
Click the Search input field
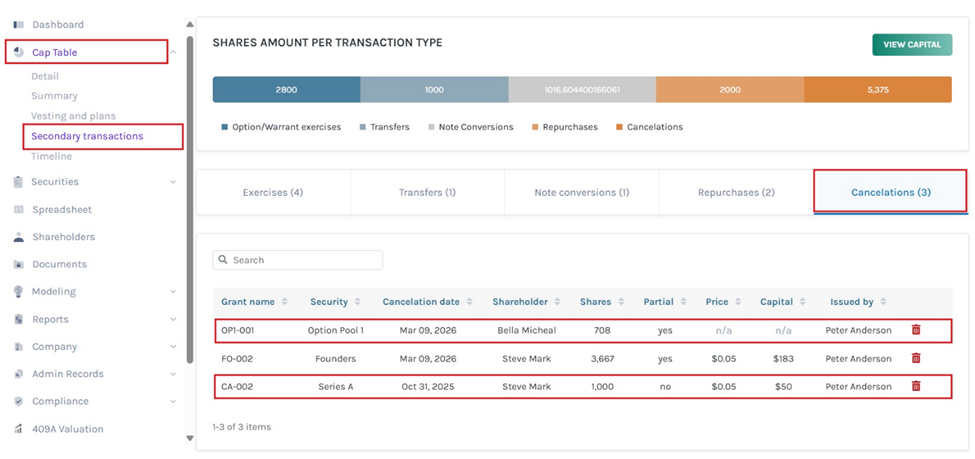pos(298,260)
